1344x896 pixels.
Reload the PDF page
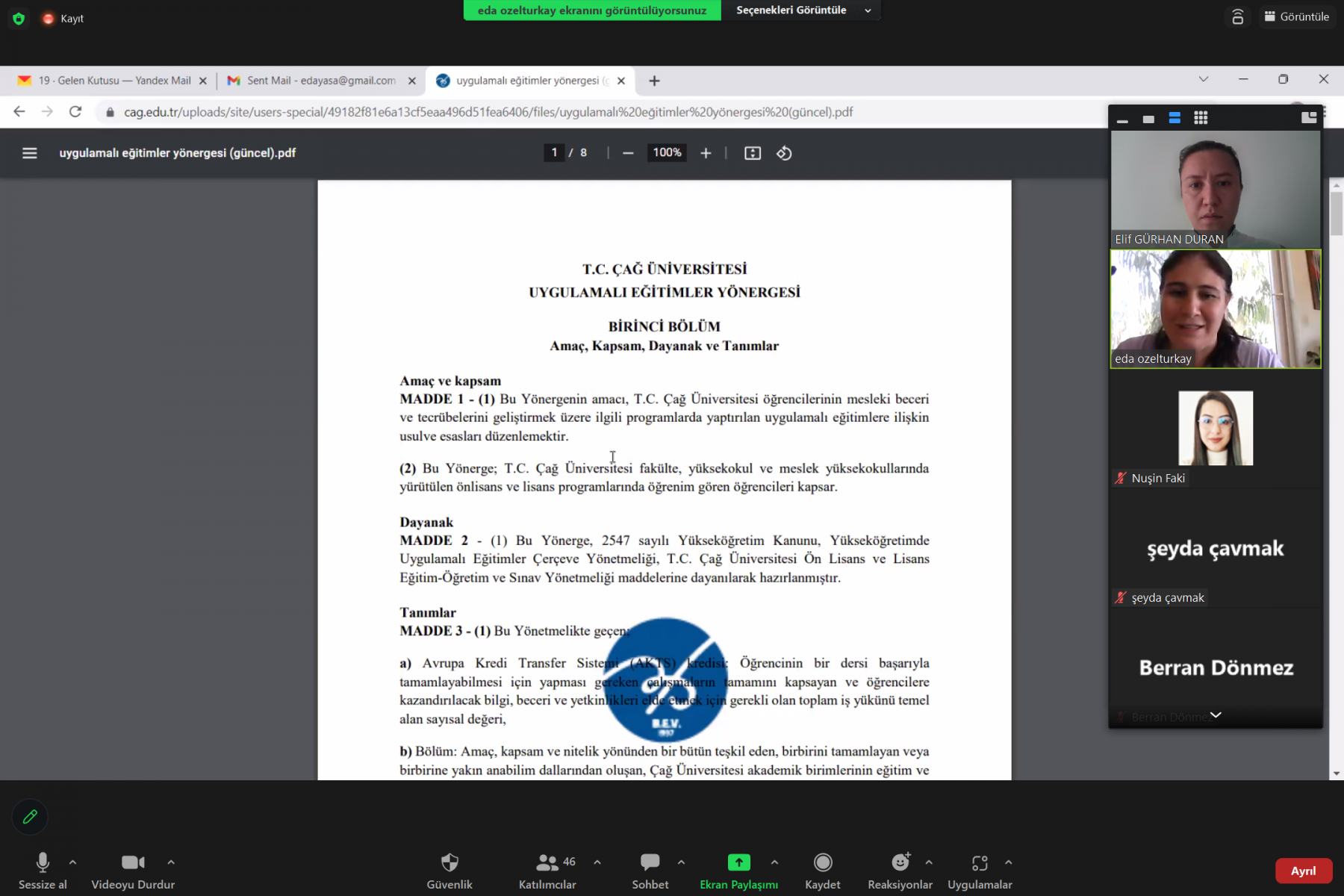[75, 112]
